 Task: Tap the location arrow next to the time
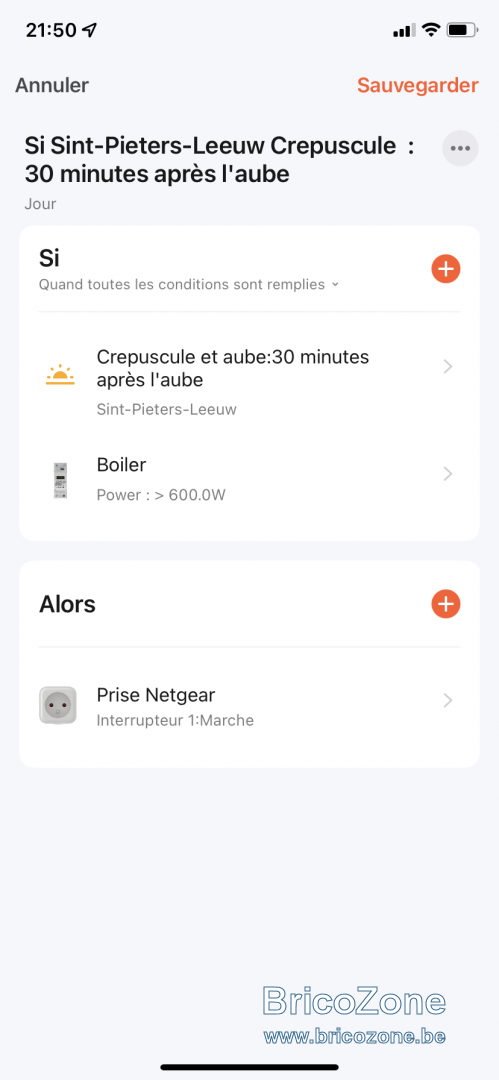90,30
